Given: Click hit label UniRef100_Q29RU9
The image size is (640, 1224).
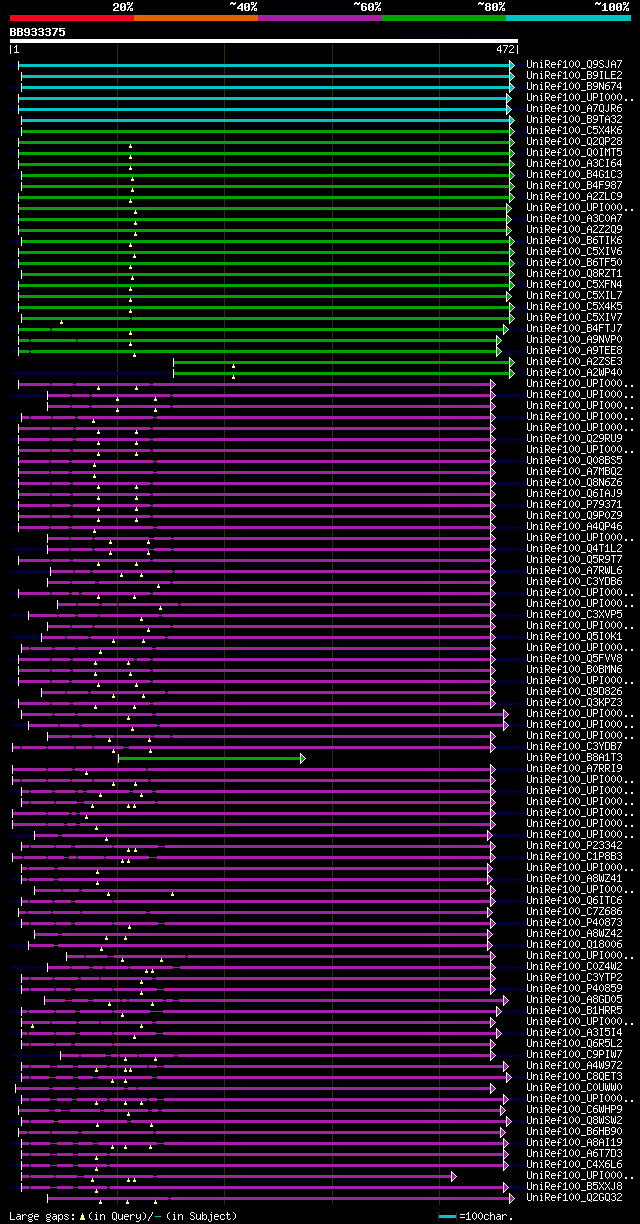Looking at the screenshot, I should click(574, 439).
